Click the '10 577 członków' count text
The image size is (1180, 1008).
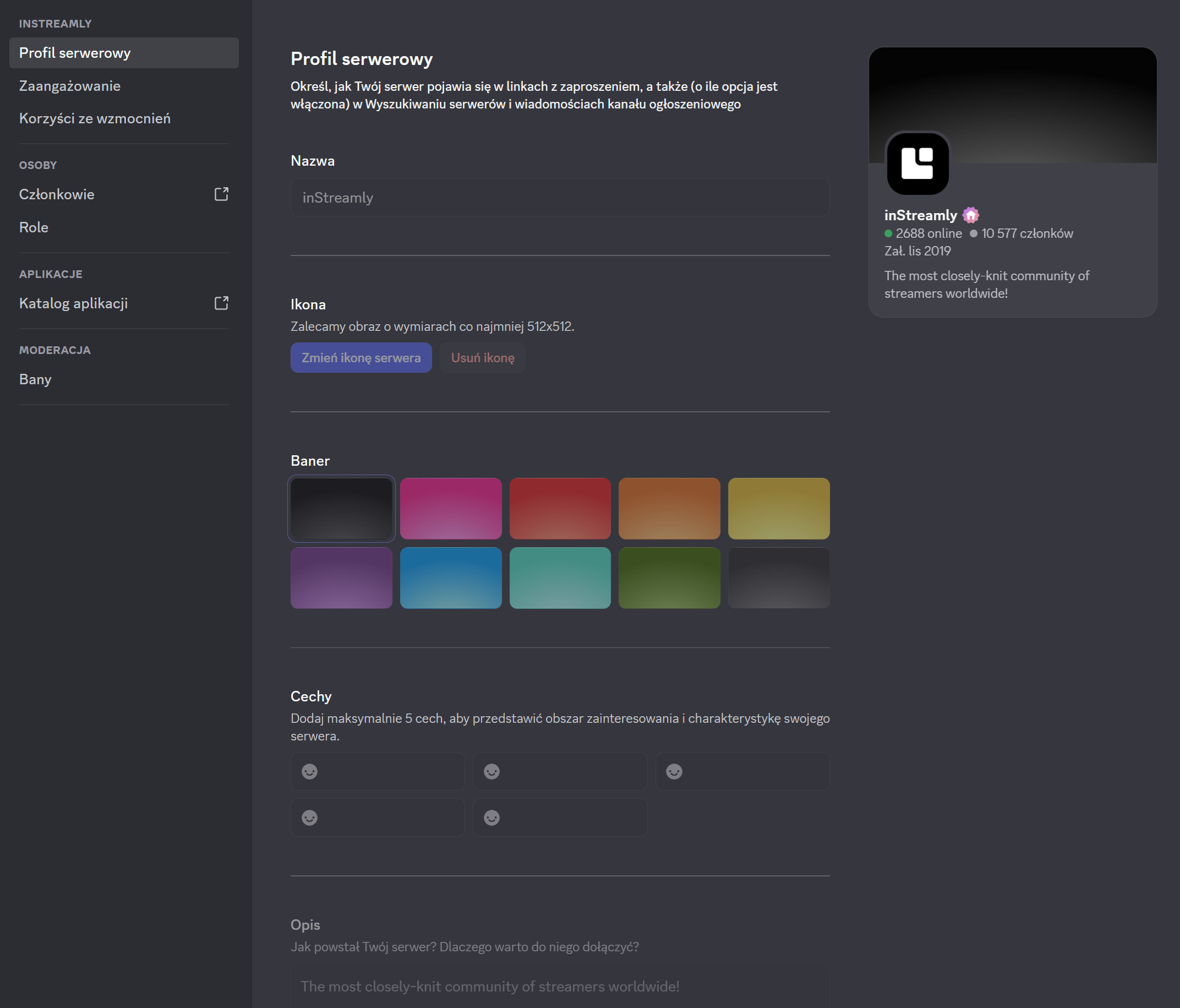point(1027,233)
